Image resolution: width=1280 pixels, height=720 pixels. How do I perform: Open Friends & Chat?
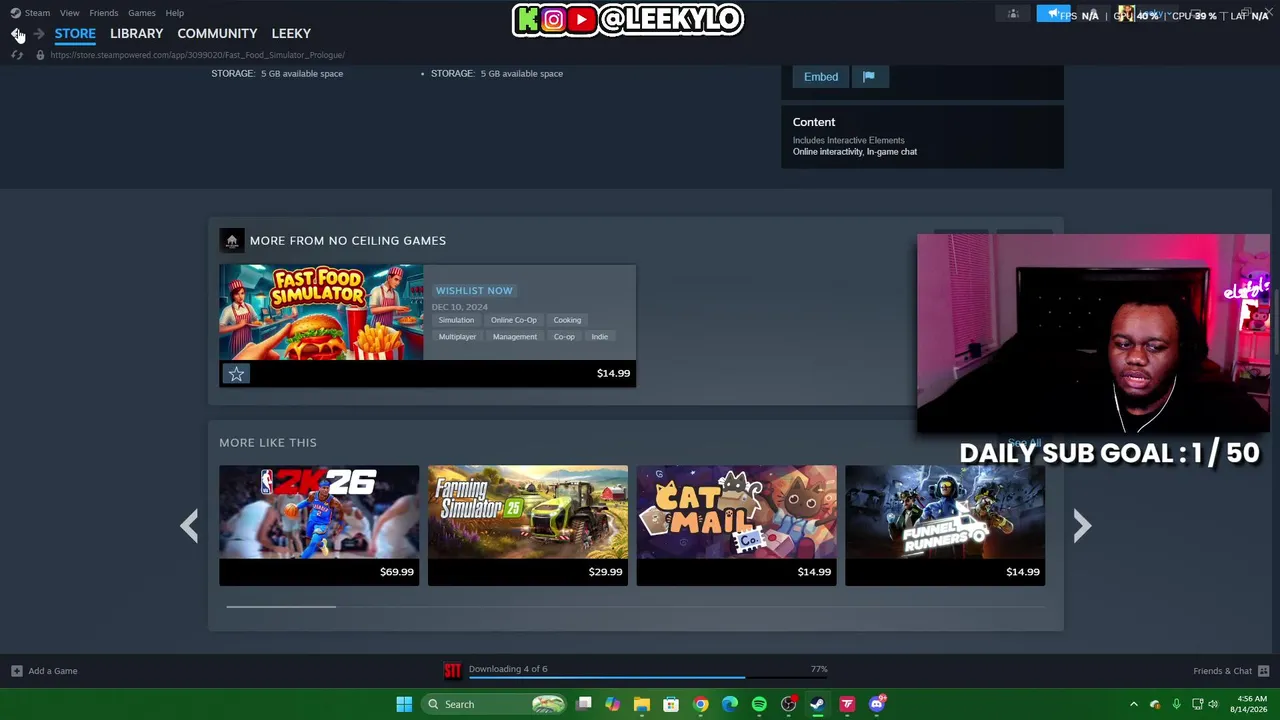(1231, 671)
